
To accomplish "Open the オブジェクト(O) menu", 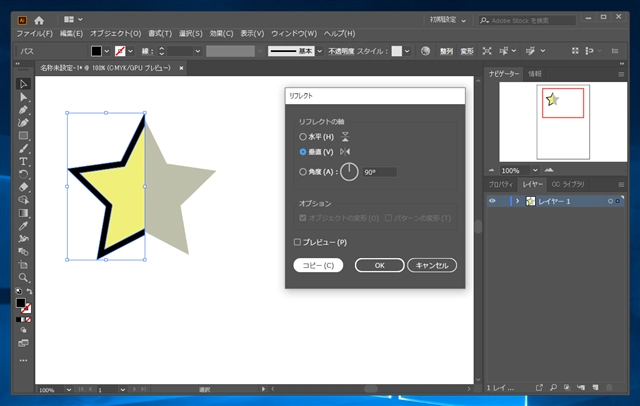I will click(116, 33).
